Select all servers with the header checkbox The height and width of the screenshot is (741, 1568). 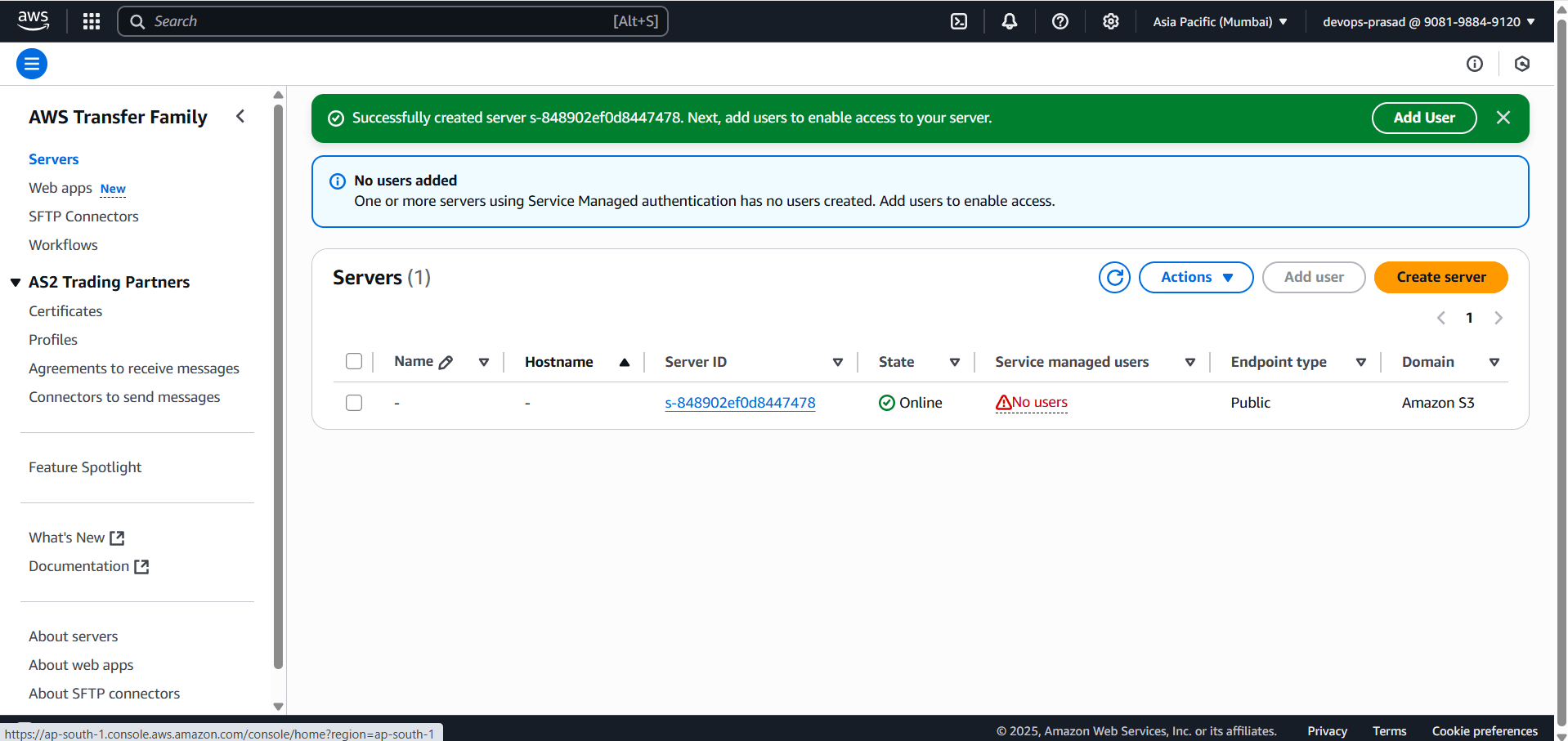(x=354, y=361)
